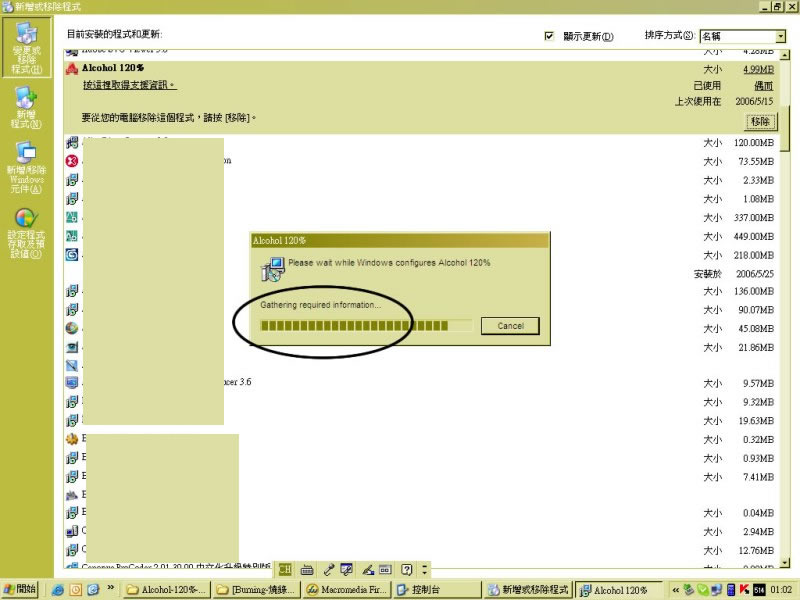Open the support information link
Viewport: 800px width, 600px height.
129,85
